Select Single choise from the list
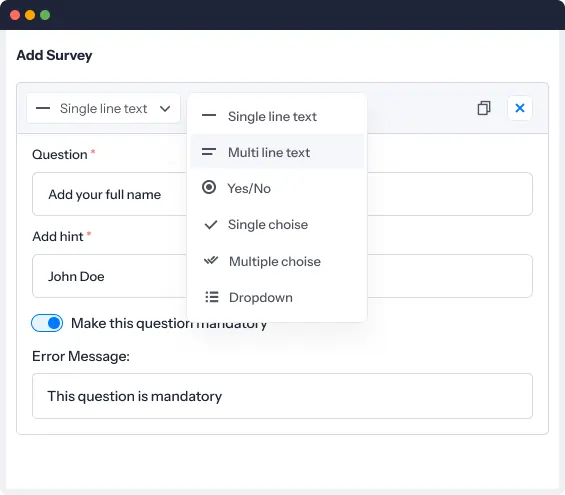 pyautogui.click(x=277, y=224)
